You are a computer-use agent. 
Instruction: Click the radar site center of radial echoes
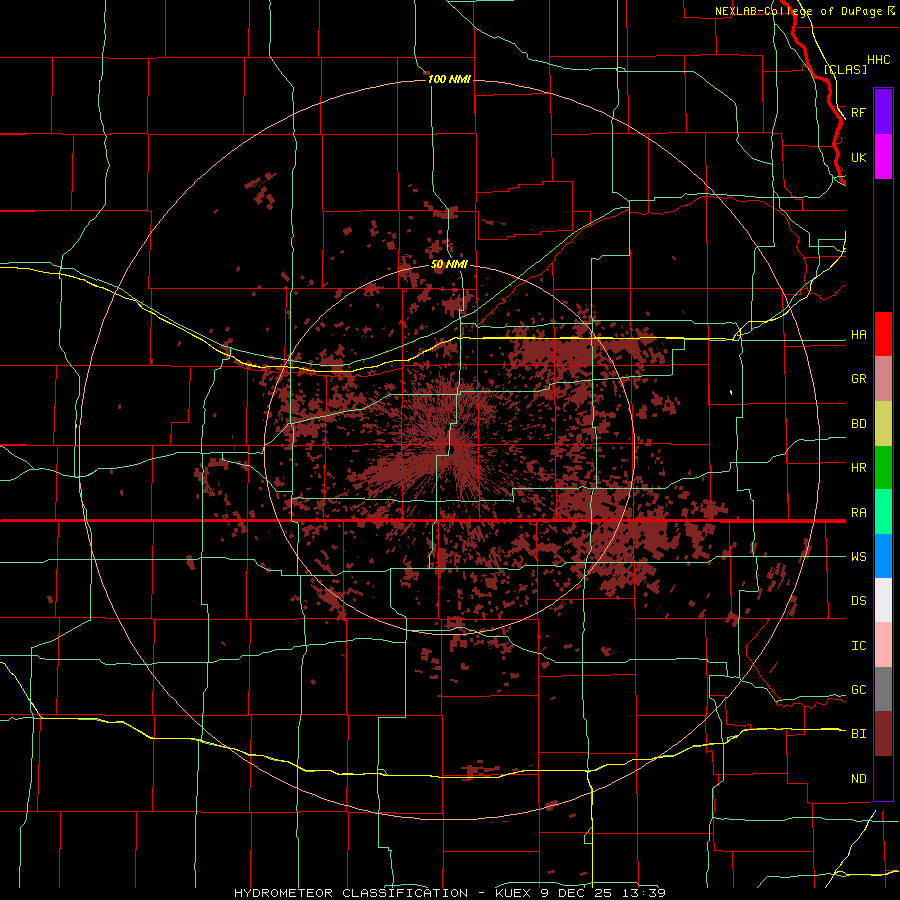(449, 448)
